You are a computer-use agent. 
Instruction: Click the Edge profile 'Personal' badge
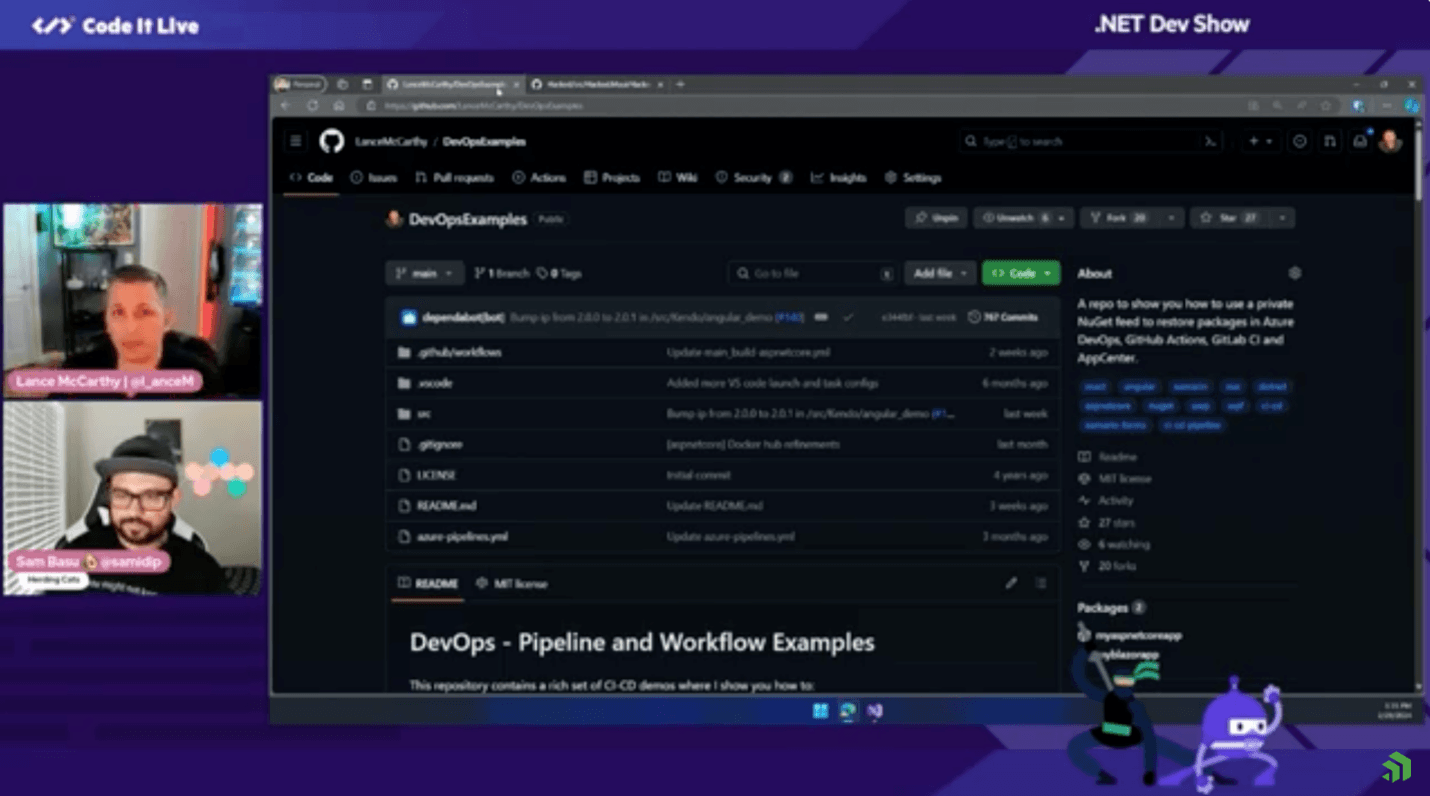click(299, 84)
